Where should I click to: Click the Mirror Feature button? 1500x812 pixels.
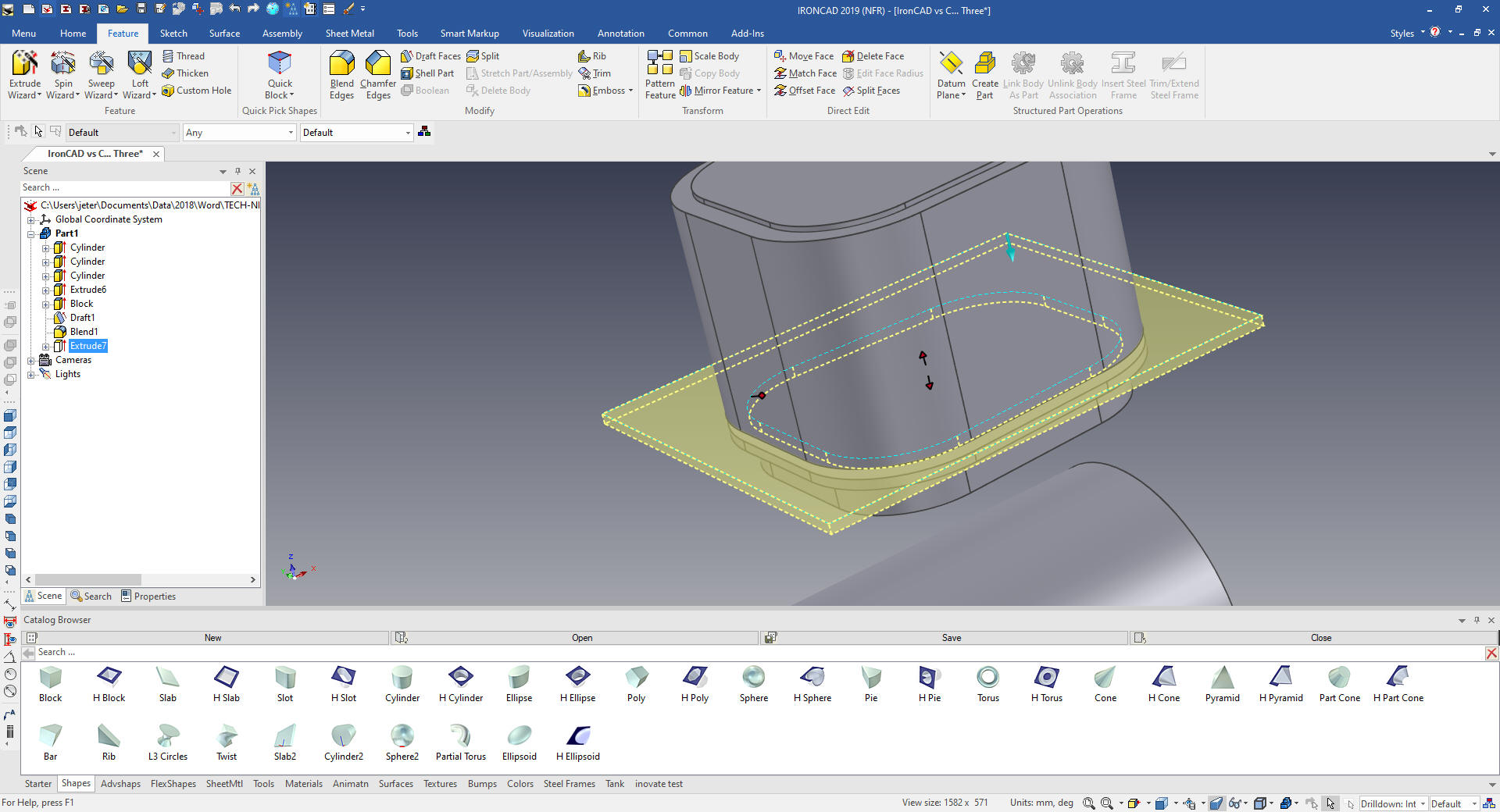pyautogui.click(x=723, y=91)
